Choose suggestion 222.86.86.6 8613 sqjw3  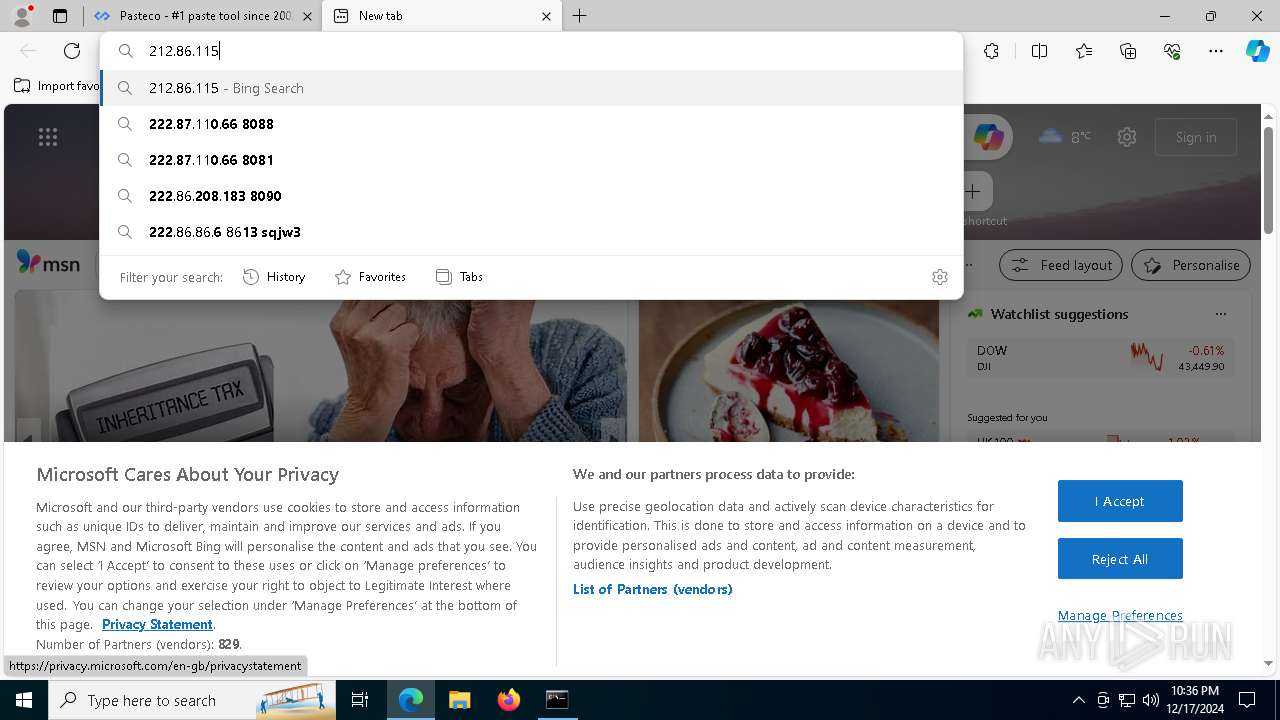531,232
